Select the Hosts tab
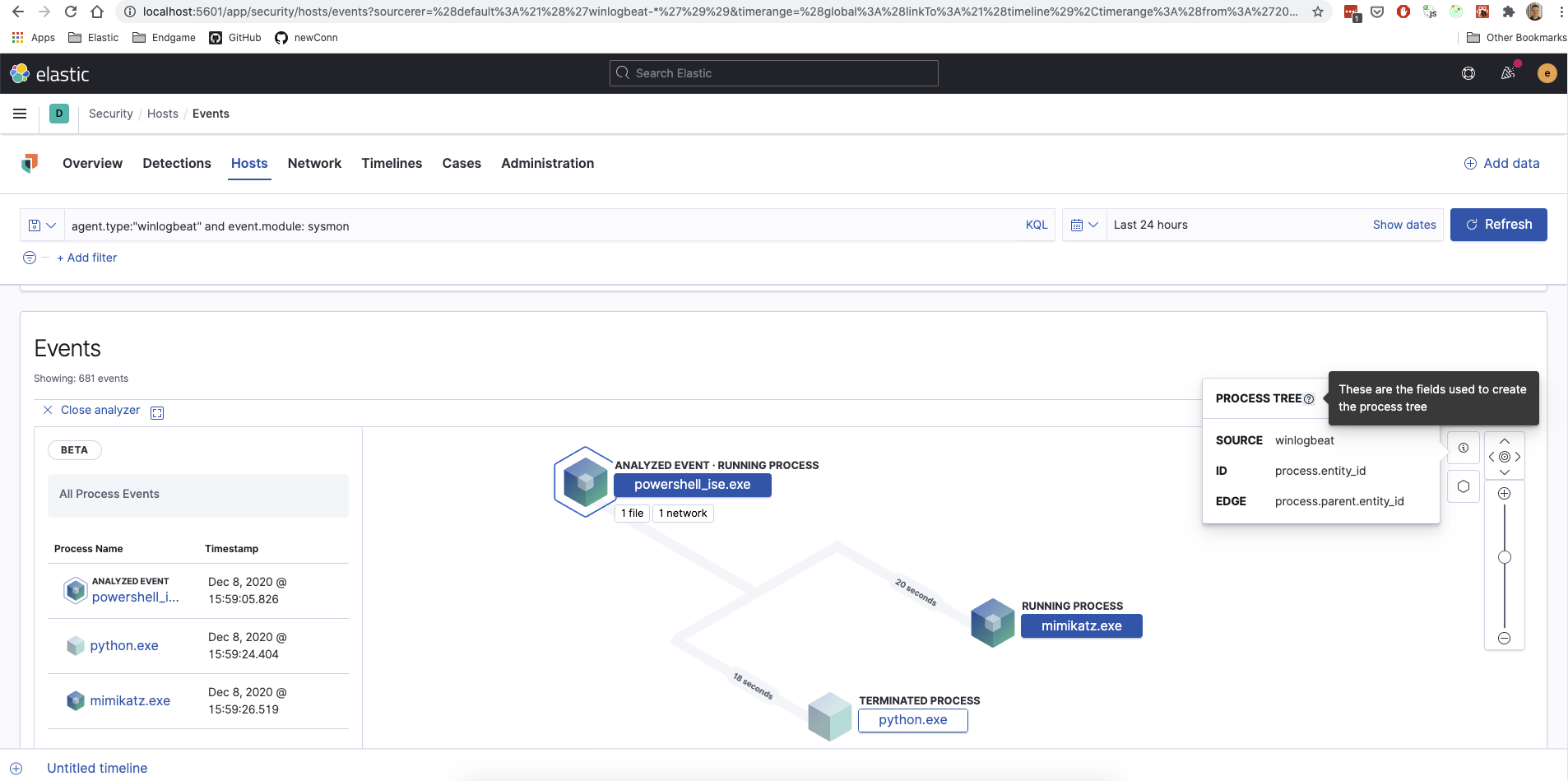The width and height of the screenshot is (1568, 781). [249, 163]
